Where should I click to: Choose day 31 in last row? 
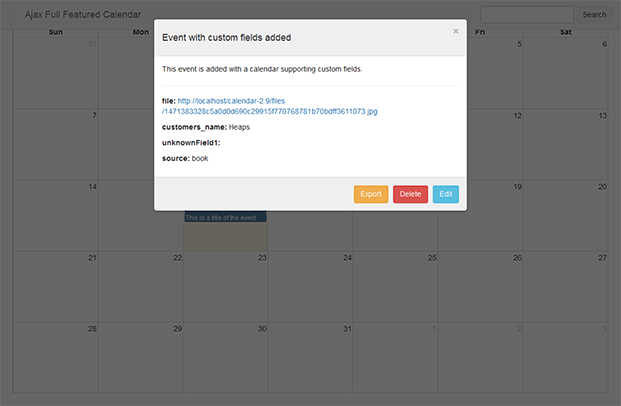[x=310, y=358]
